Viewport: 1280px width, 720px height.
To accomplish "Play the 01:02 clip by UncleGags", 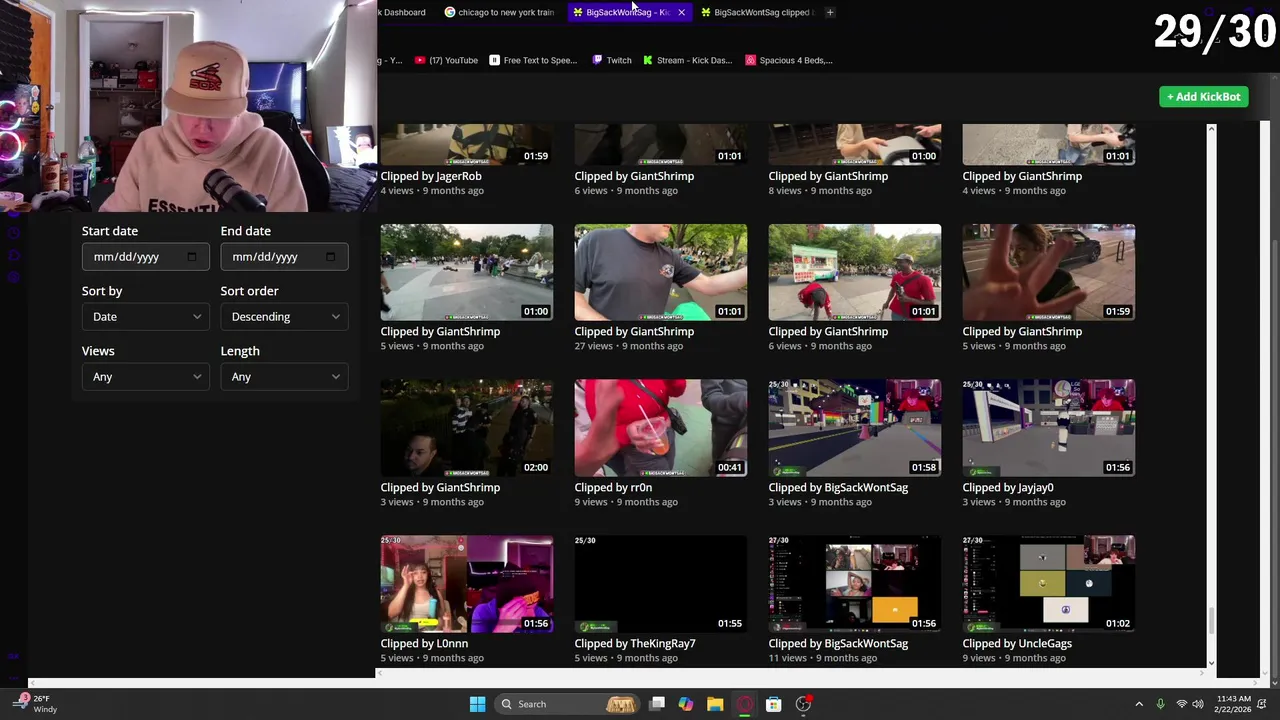I will [x=1048, y=584].
